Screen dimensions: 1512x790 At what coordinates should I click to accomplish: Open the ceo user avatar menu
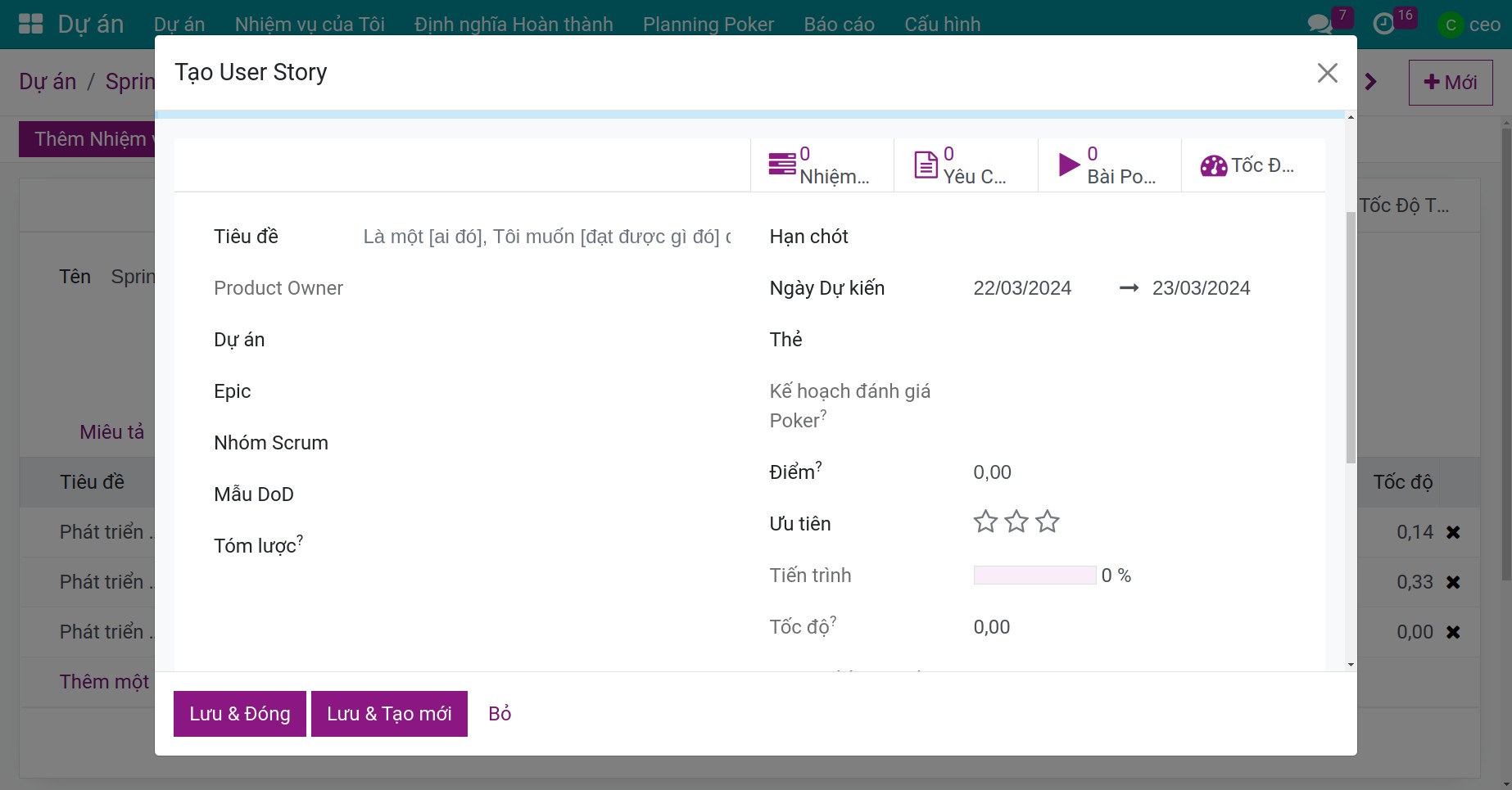click(1469, 25)
